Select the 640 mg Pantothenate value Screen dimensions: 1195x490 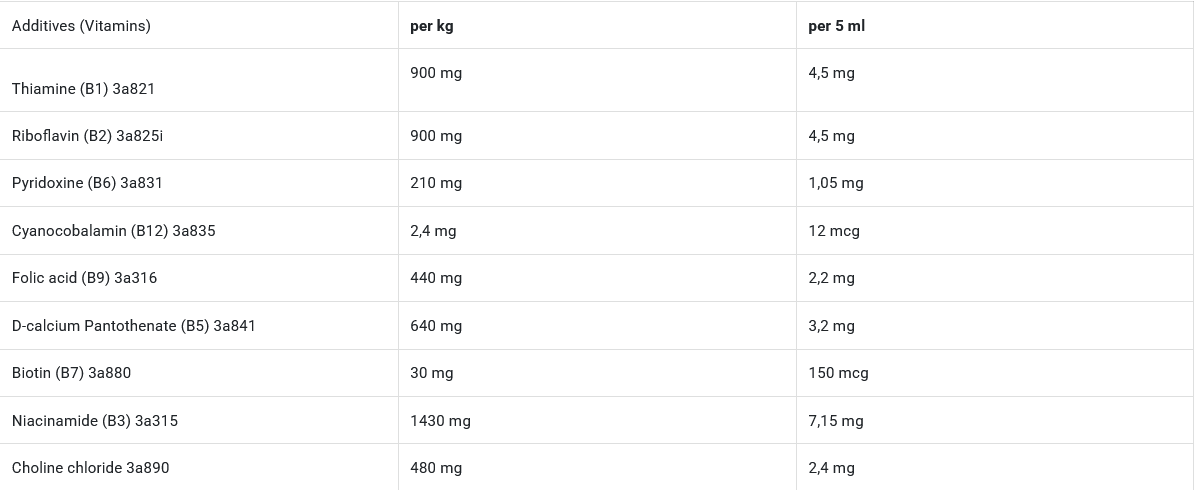436,326
